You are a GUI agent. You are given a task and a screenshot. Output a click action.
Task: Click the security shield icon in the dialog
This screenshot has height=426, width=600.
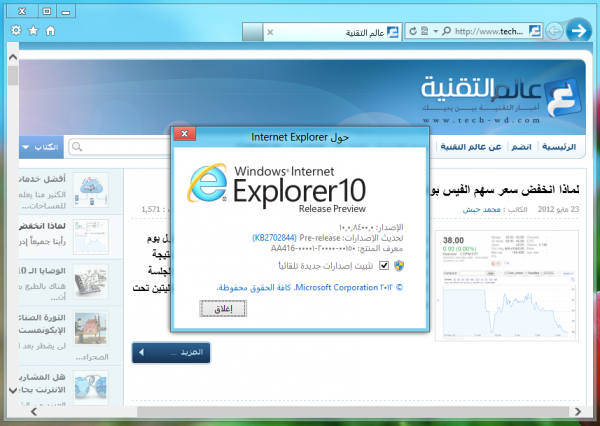(399, 265)
